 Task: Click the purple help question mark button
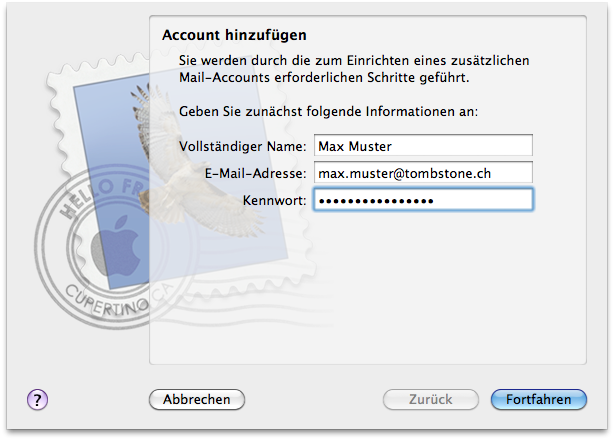tap(38, 399)
